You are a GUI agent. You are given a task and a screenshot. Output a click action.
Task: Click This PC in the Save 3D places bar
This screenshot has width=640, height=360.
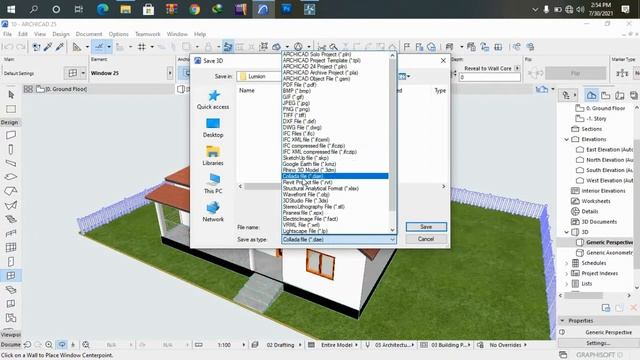coord(213,184)
